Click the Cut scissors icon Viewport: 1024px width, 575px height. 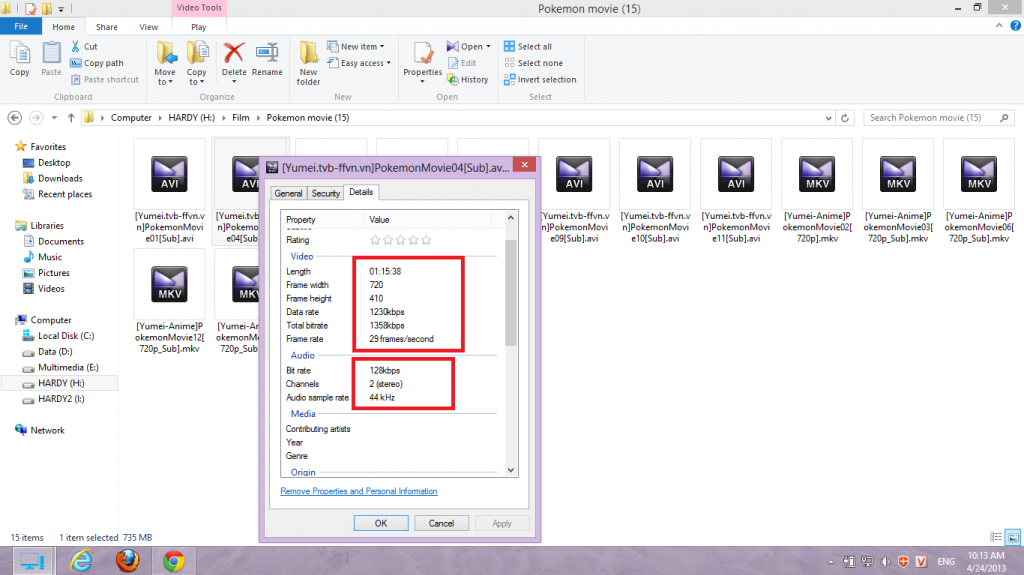(76, 46)
